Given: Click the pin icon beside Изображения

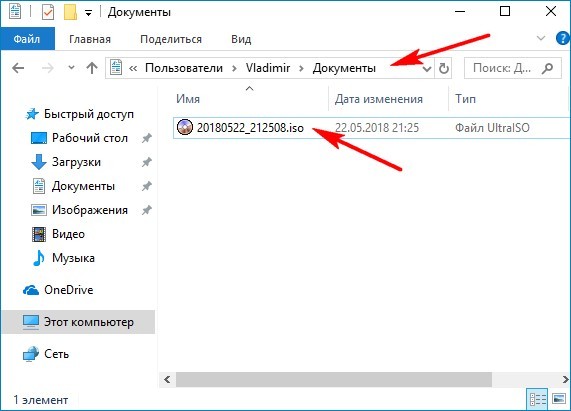Looking at the screenshot, I should tap(146, 210).
